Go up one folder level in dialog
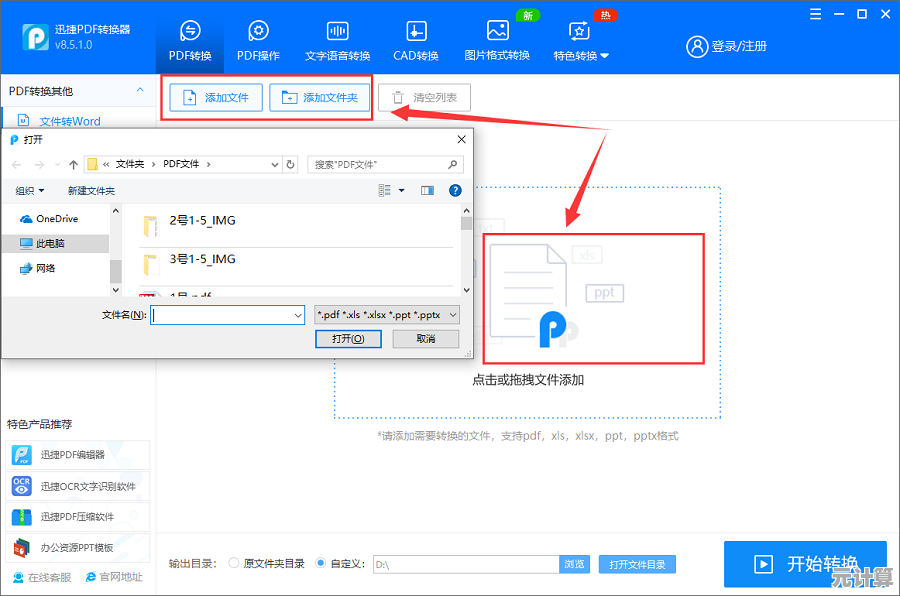900x596 pixels. [x=73, y=164]
